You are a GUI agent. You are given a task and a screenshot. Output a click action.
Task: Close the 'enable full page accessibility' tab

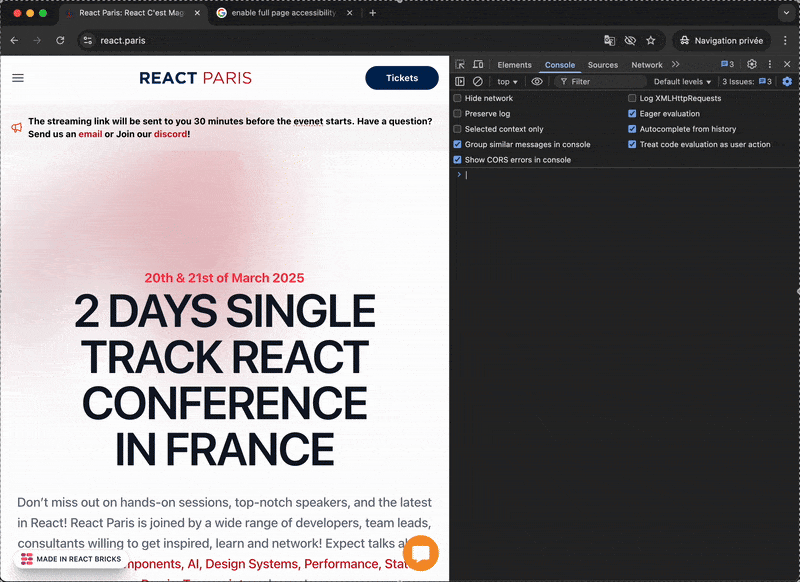point(349,13)
